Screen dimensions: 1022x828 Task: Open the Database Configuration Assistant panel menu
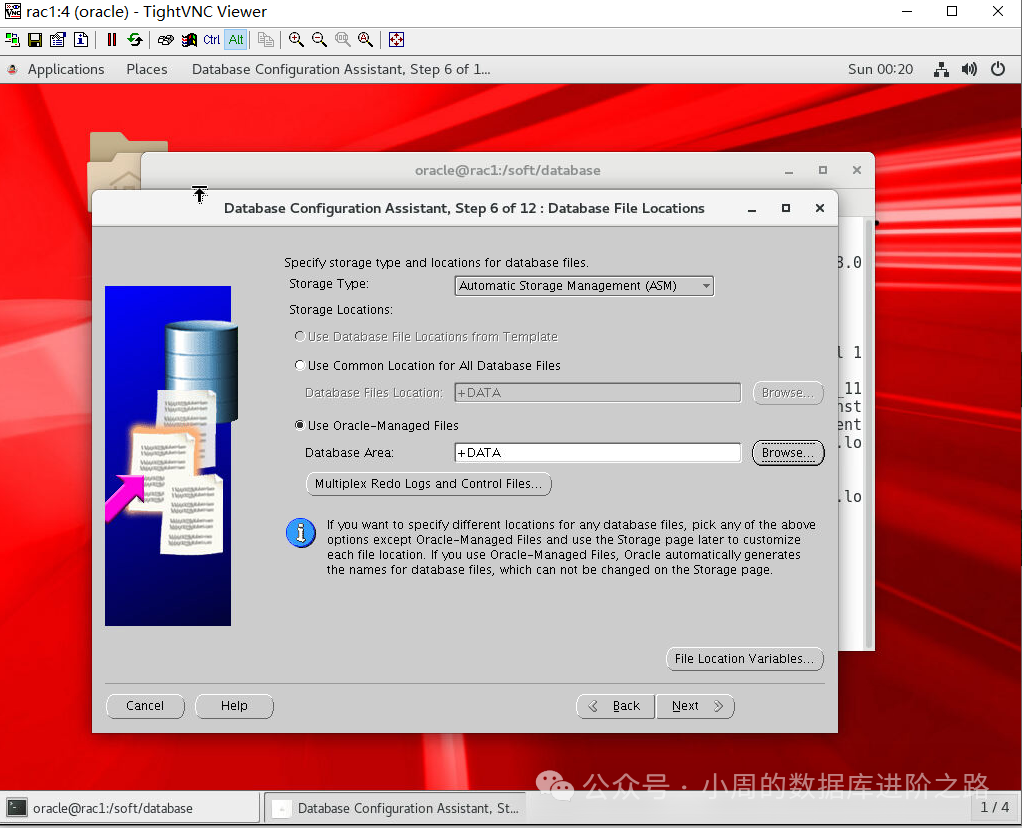click(x=341, y=69)
